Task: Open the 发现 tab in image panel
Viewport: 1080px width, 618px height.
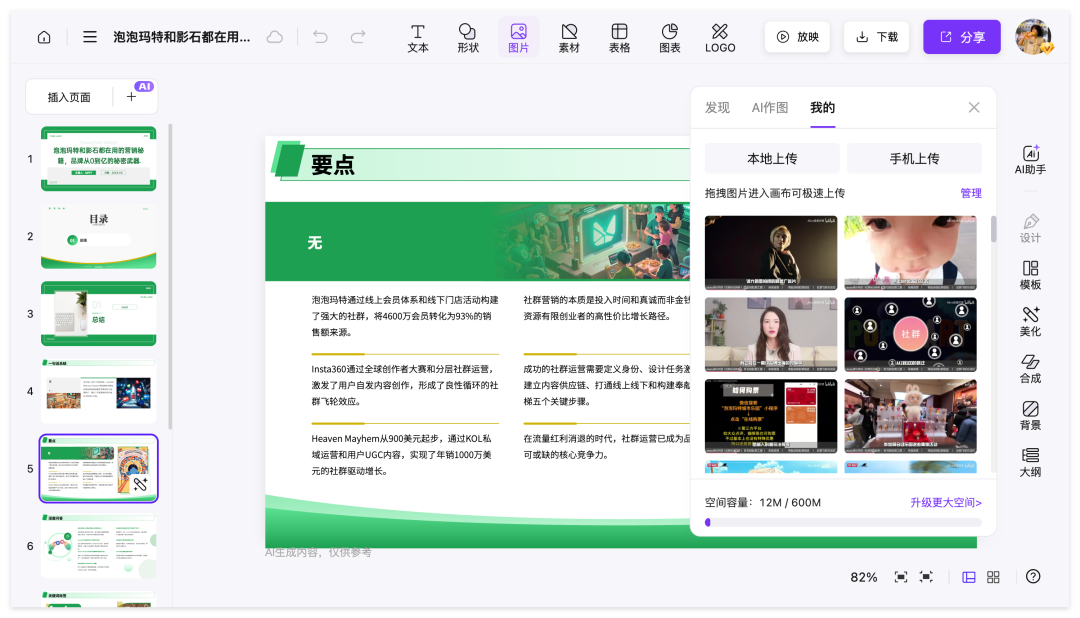Action: pyautogui.click(x=717, y=107)
